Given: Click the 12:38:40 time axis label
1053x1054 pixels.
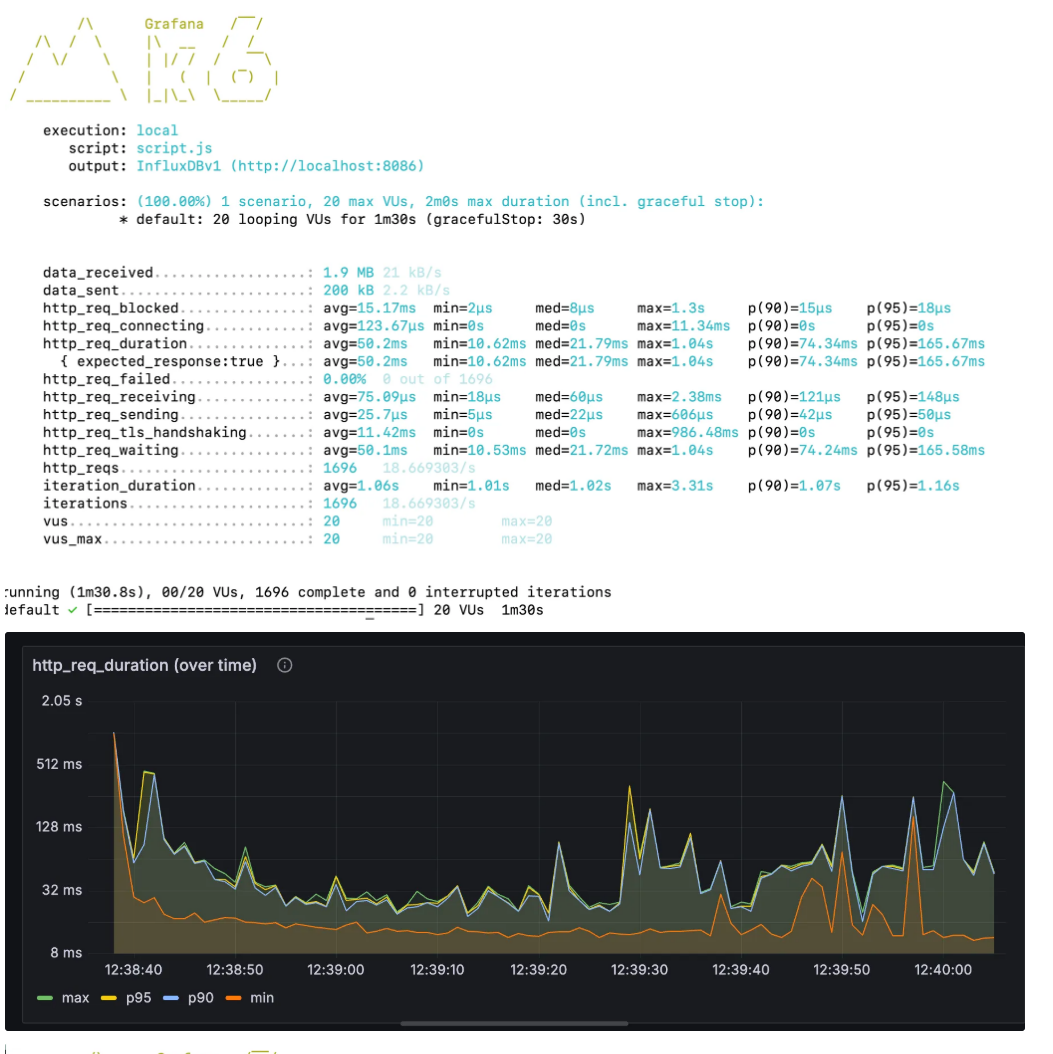Looking at the screenshot, I should [133, 969].
